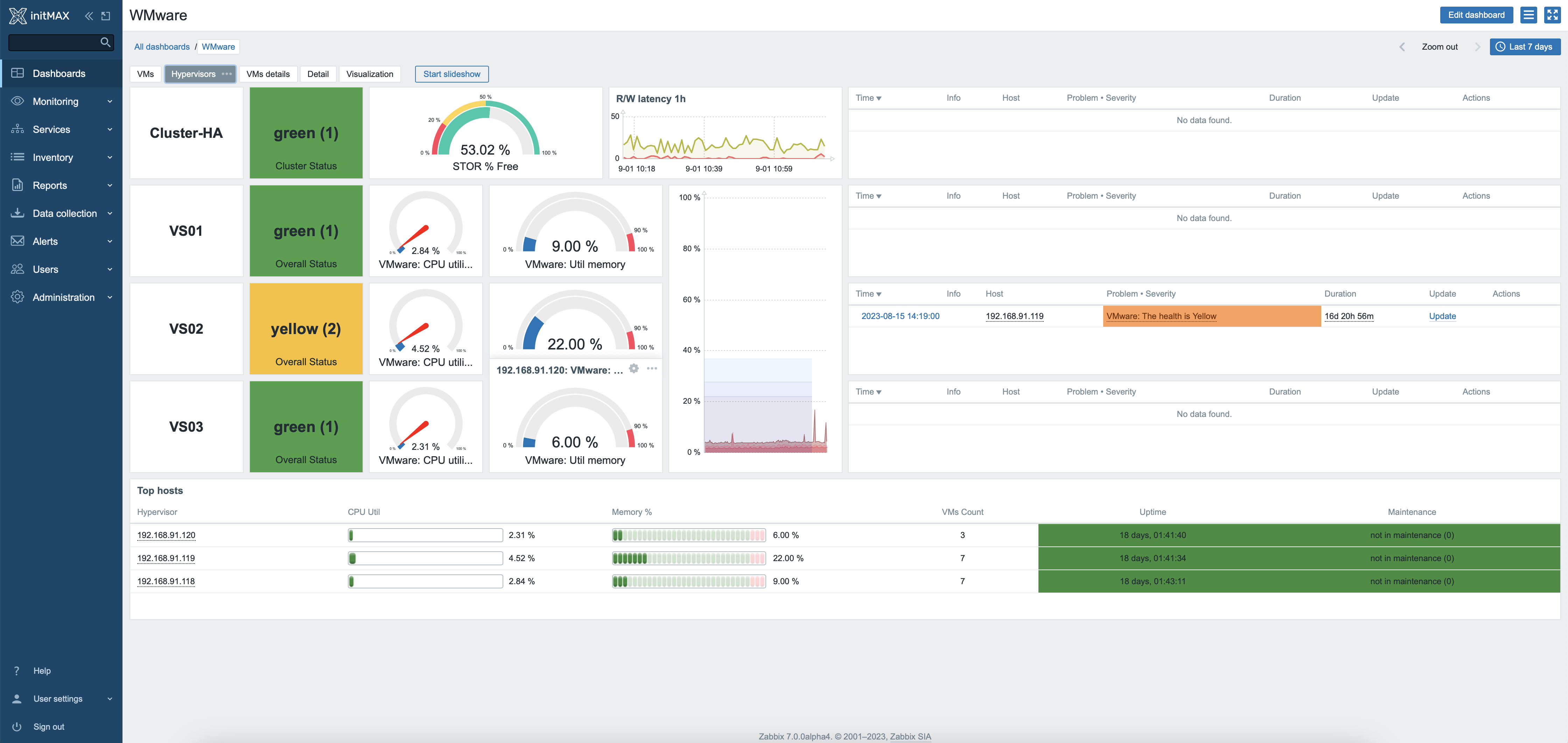Open the Visualization tab
Image resolution: width=1568 pixels, height=743 pixels.
370,73
